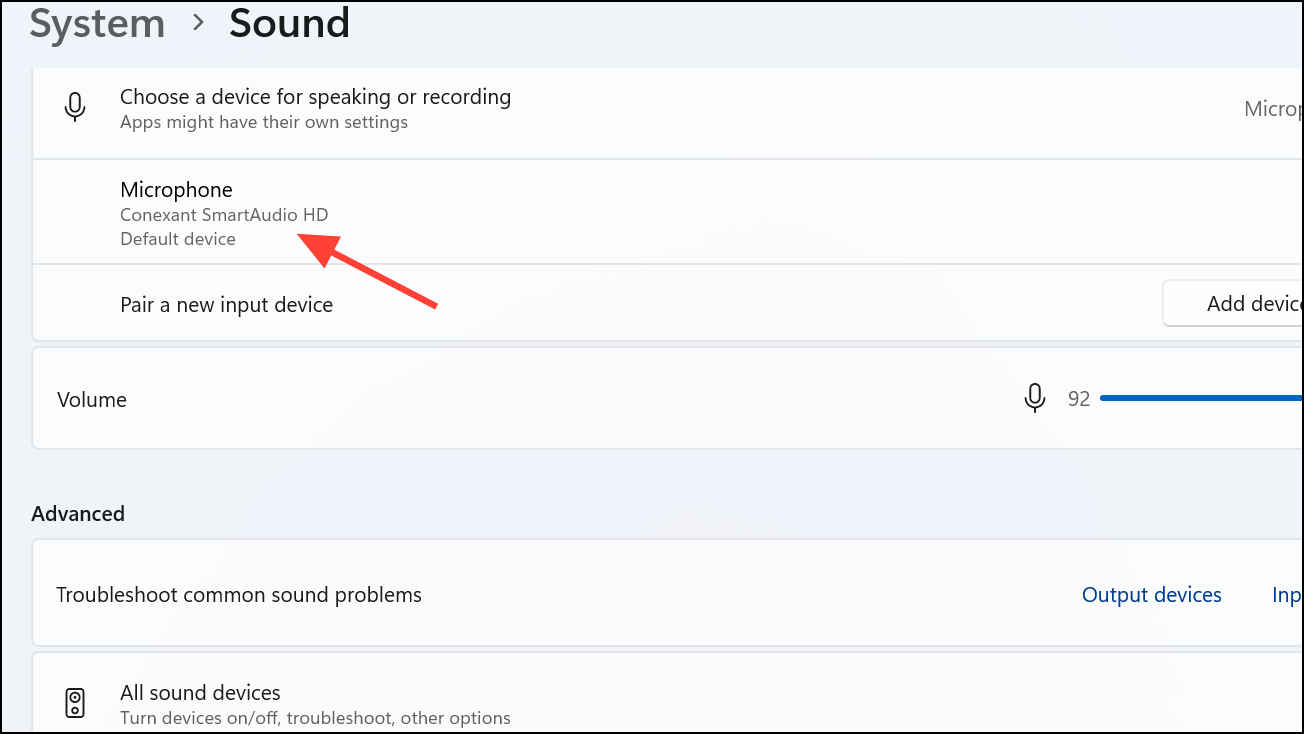Click the Default device status text
Screen dimensions: 1304x734
click(x=178, y=239)
